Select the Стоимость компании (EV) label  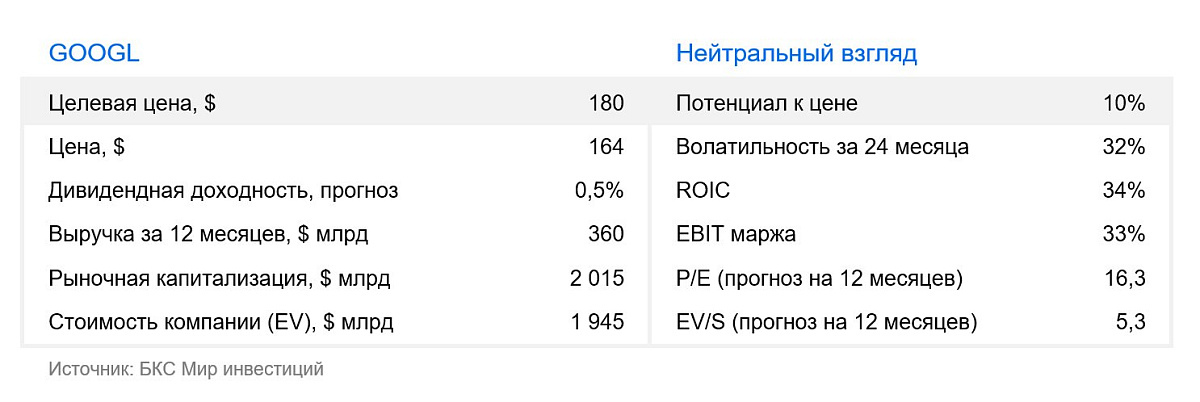tap(221, 323)
